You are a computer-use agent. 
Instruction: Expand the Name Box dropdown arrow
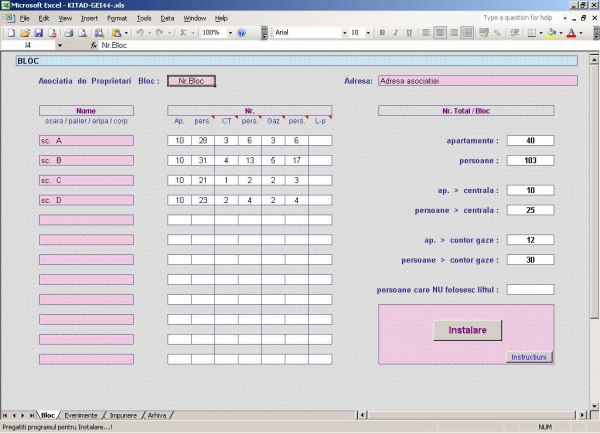point(60,45)
